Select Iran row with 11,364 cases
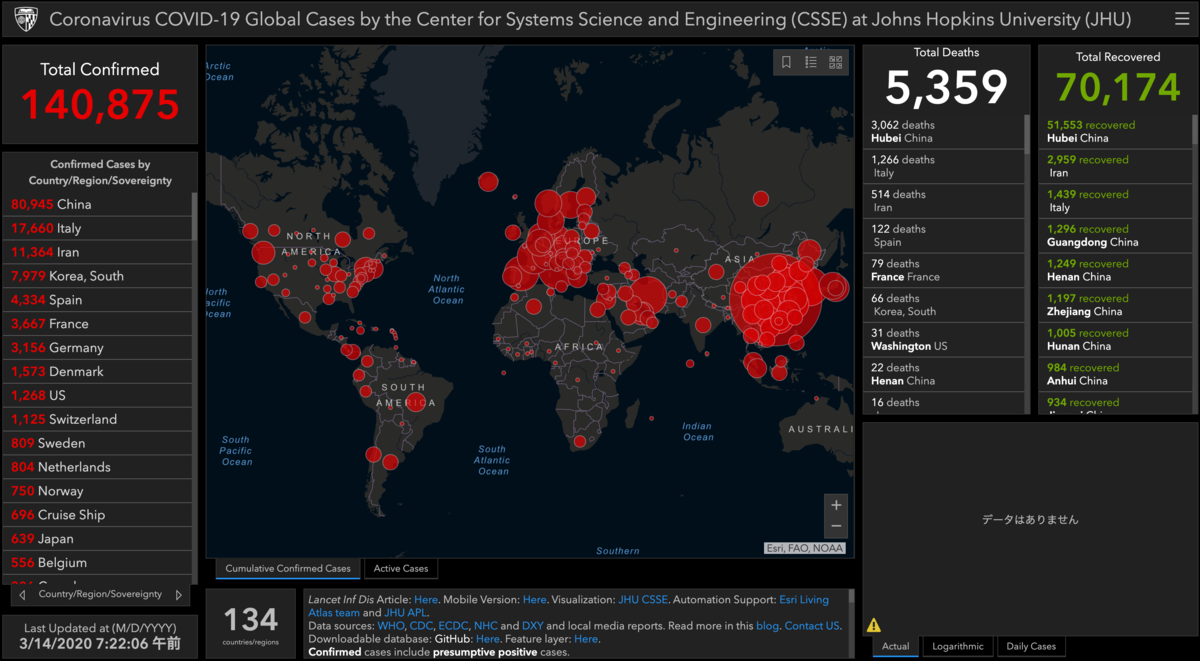 click(x=97, y=252)
